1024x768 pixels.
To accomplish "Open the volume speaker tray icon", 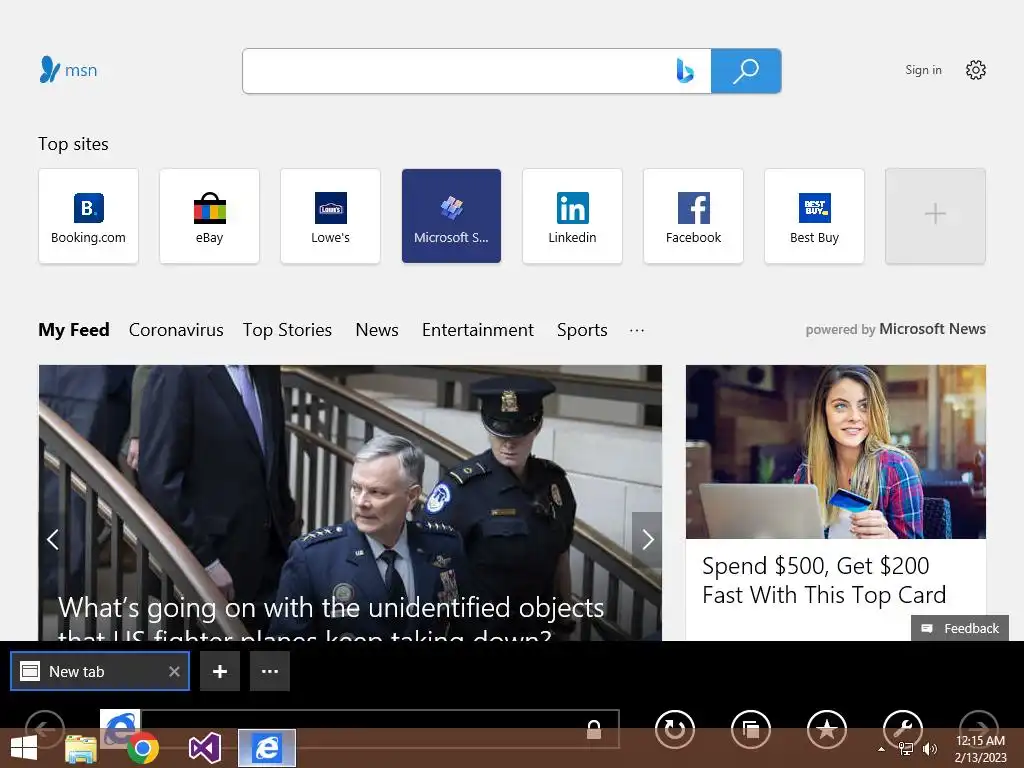I will click(x=930, y=749).
